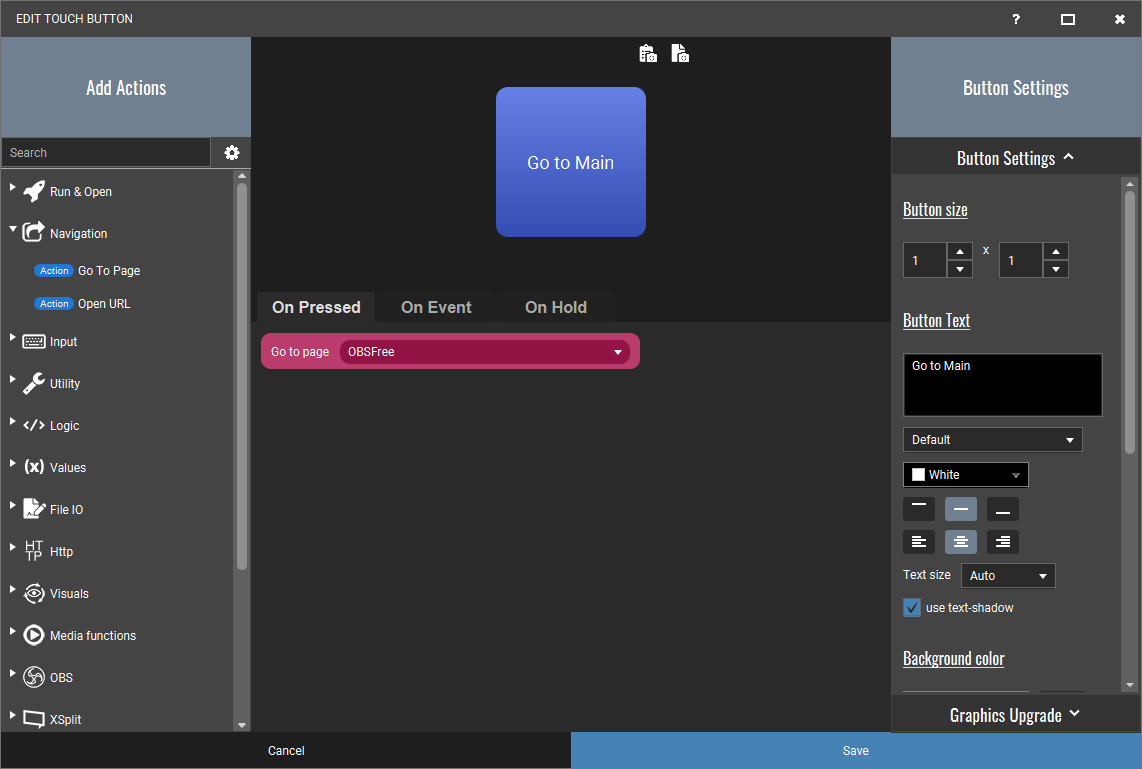
Task: Expand the Graphics Upgrade section
Action: click(x=1015, y=715)
